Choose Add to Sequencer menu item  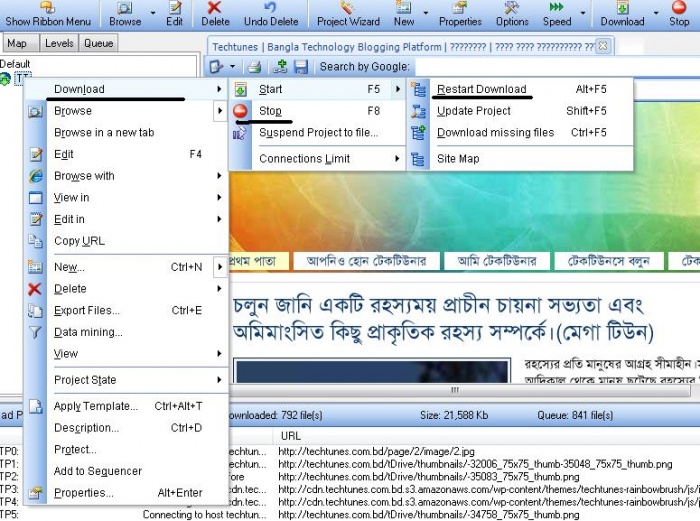(x=126, y=471)
